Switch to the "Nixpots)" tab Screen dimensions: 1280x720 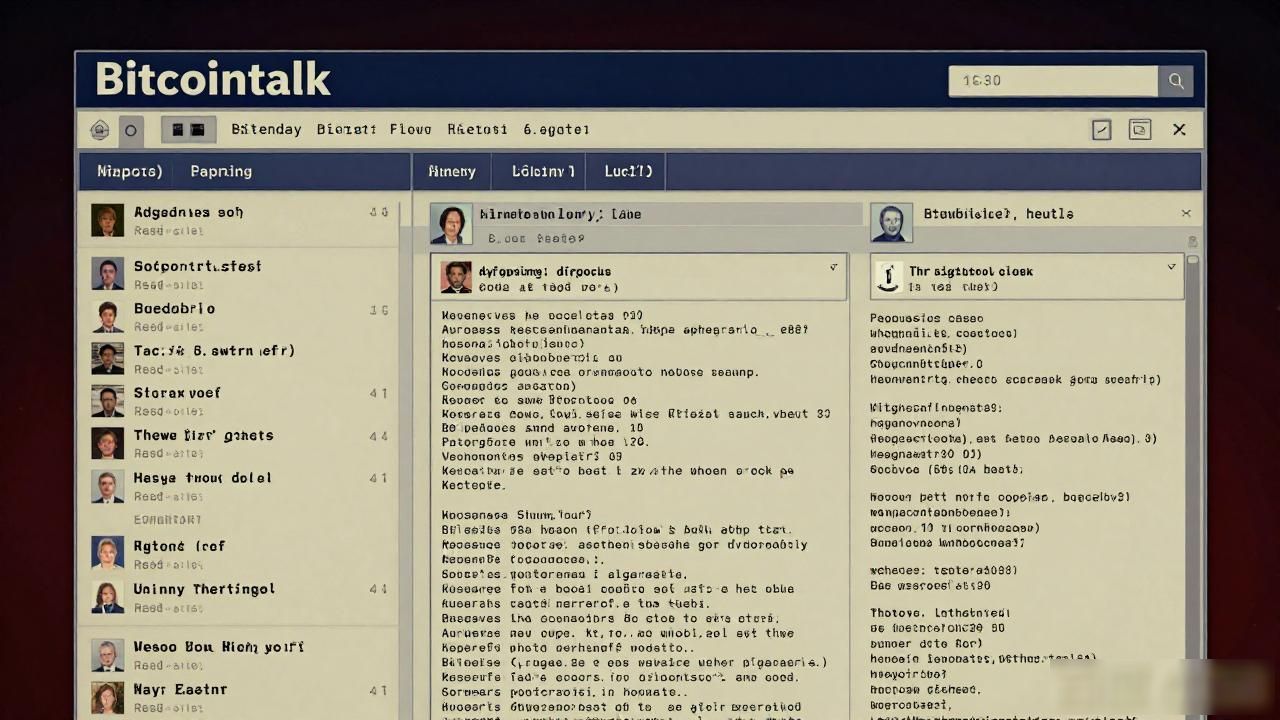(130, 171)
